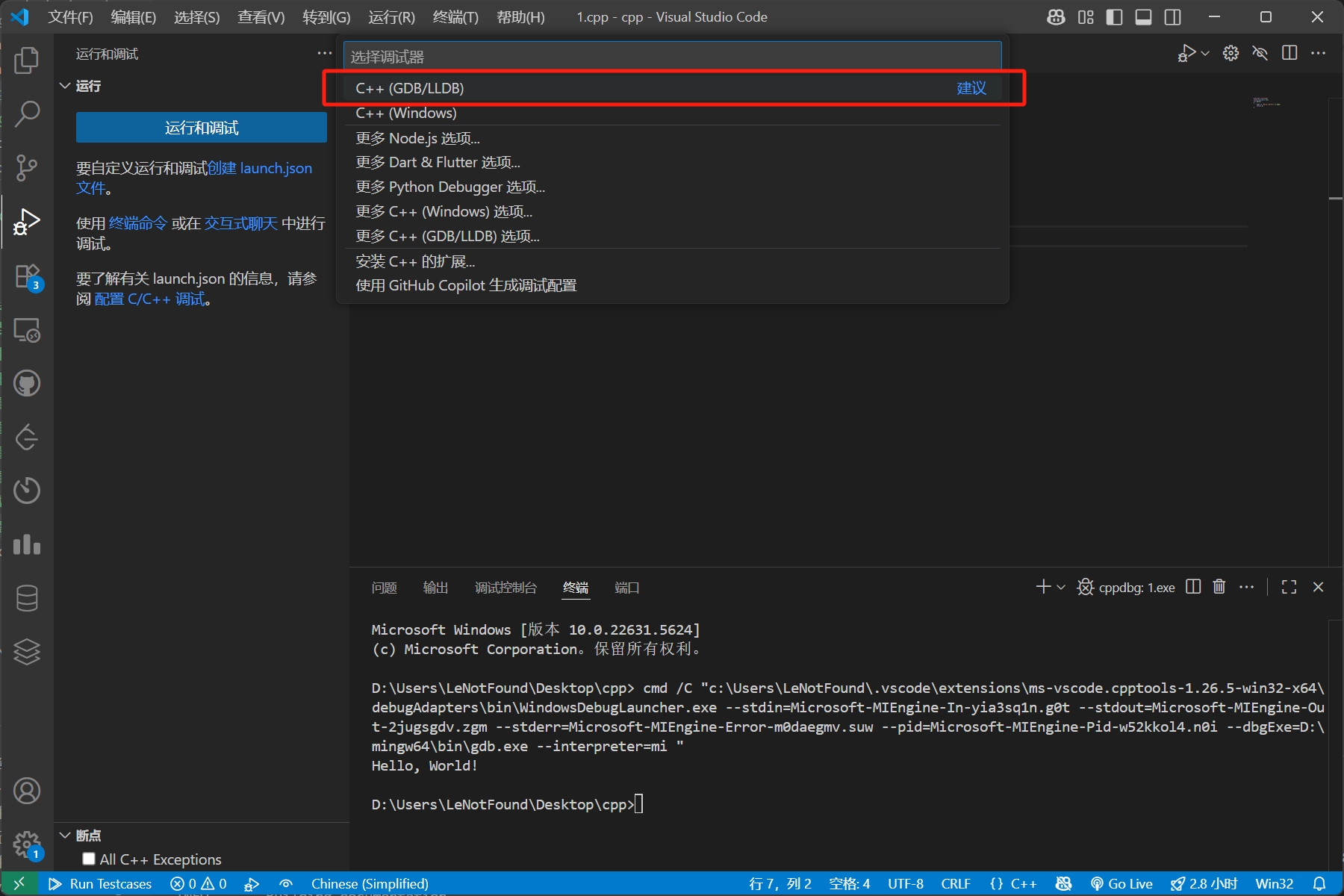The width and height of the screenshot is (1344, 896).
Task: Open GitHub icon in activity bar
Action: click(x=27, y=384)
